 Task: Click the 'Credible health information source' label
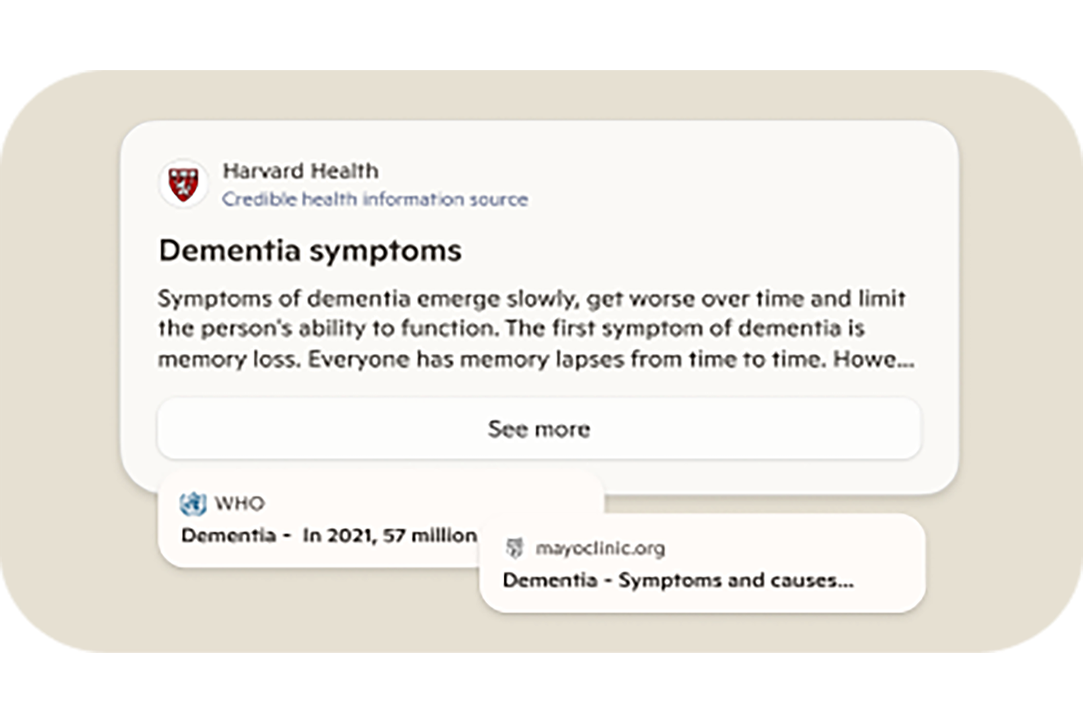[x=375, y=199]
